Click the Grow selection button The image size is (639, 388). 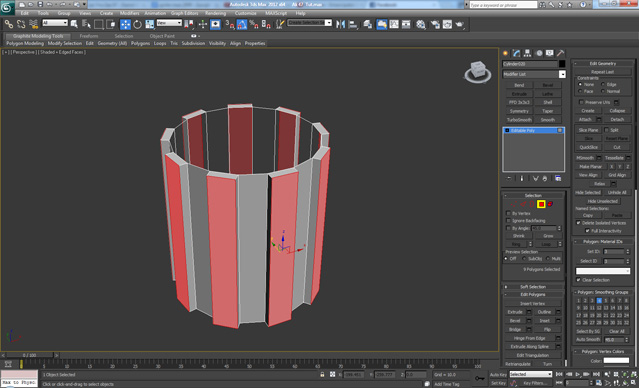548,236
